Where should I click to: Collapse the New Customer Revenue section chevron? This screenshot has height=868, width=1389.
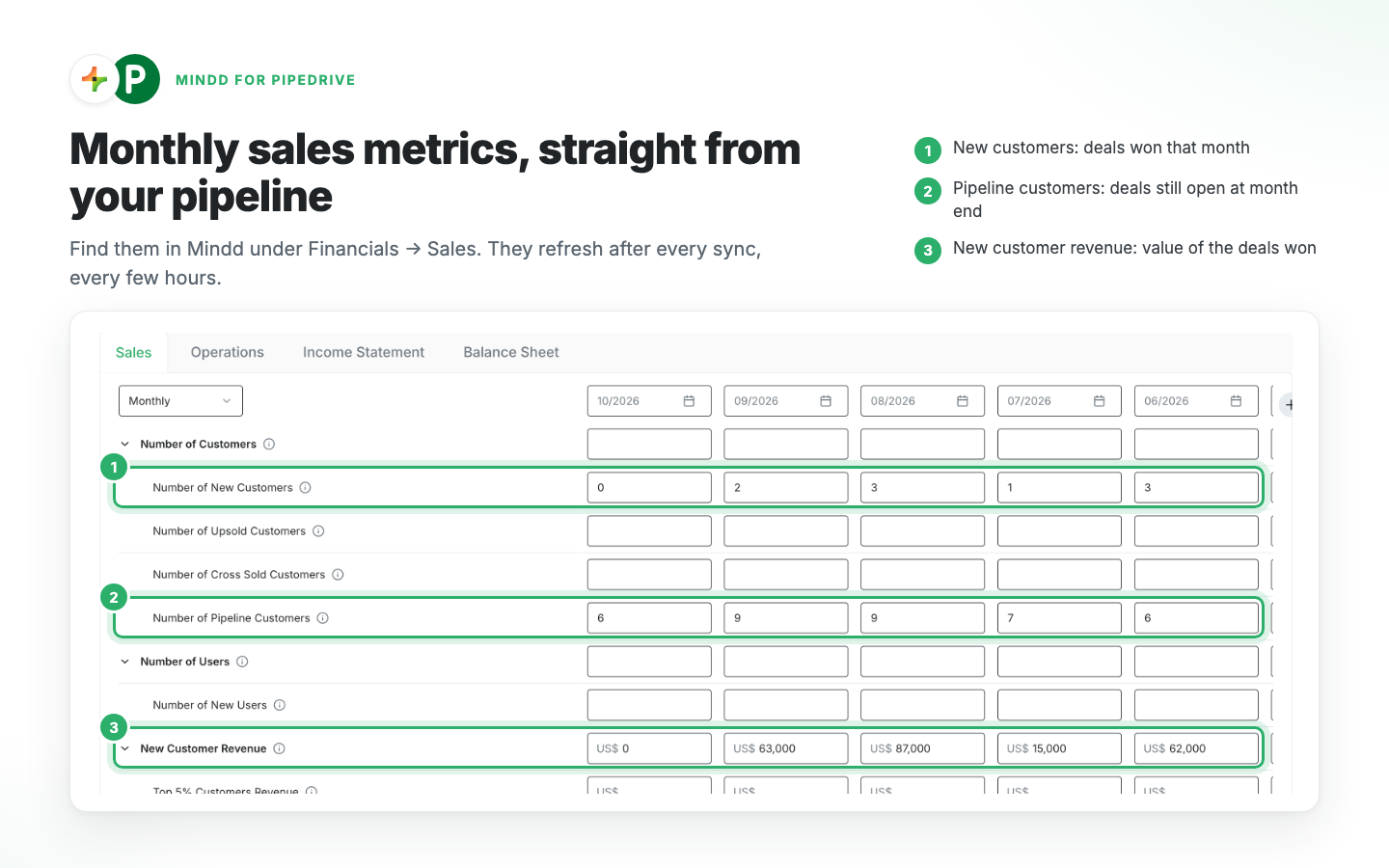[124, 748]
